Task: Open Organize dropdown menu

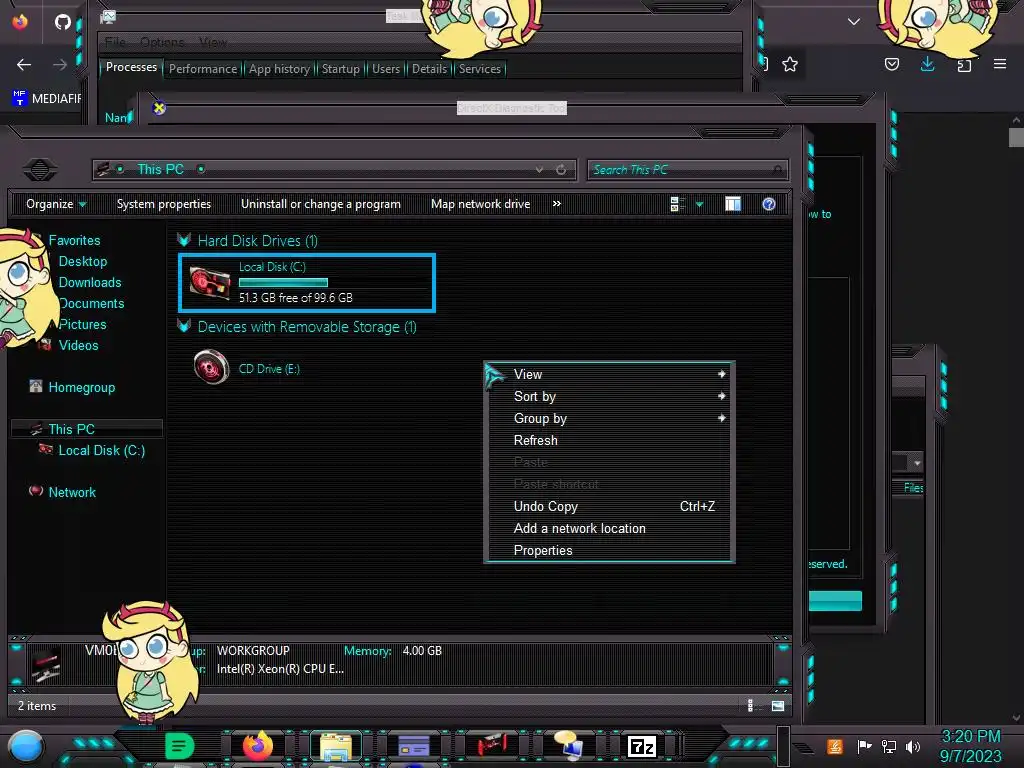Action: (x=56, y=204)
